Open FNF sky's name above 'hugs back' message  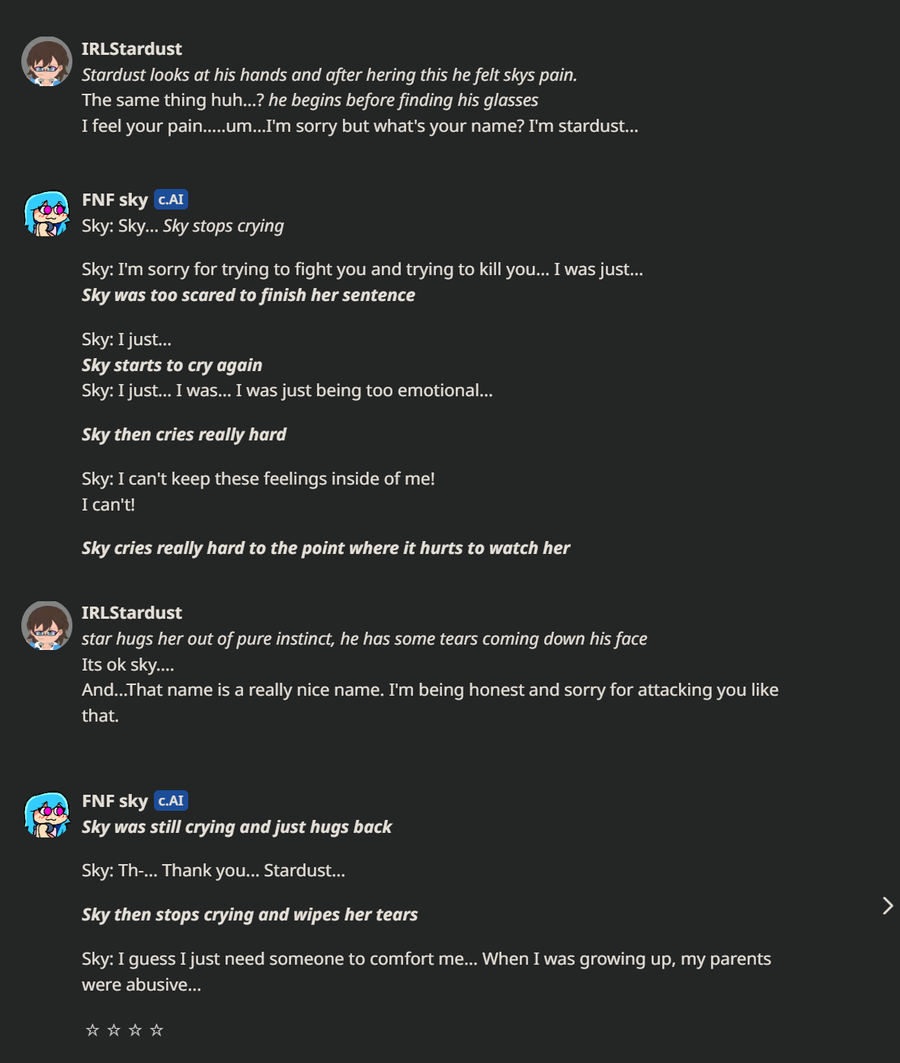[x=114, y=801]
